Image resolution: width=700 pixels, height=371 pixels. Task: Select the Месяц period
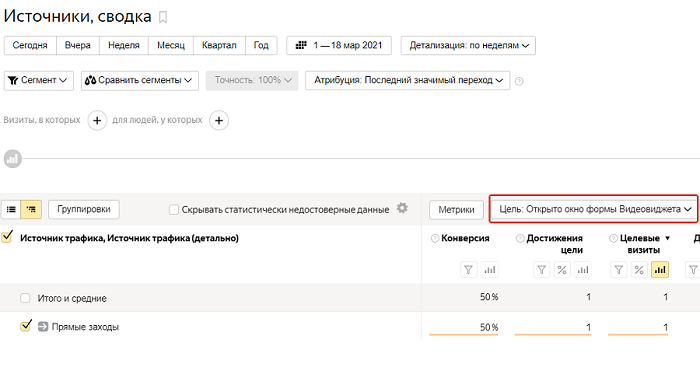[171, 46]
